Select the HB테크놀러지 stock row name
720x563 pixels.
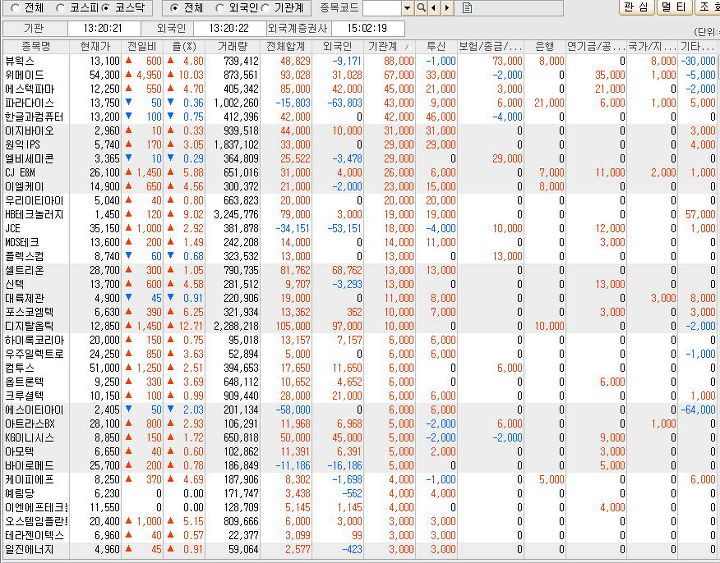34,214
